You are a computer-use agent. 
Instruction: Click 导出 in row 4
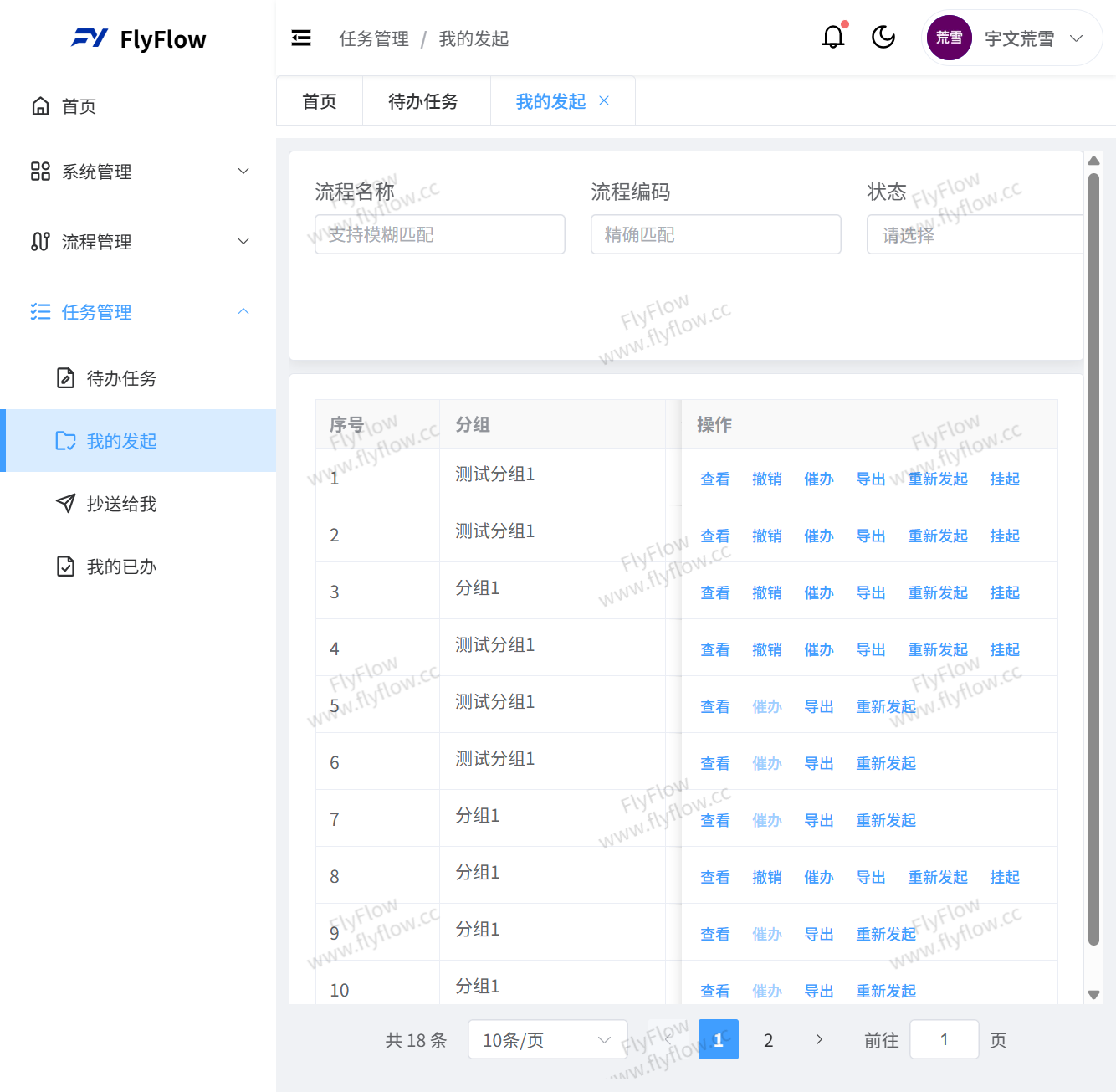click(871, 649)
